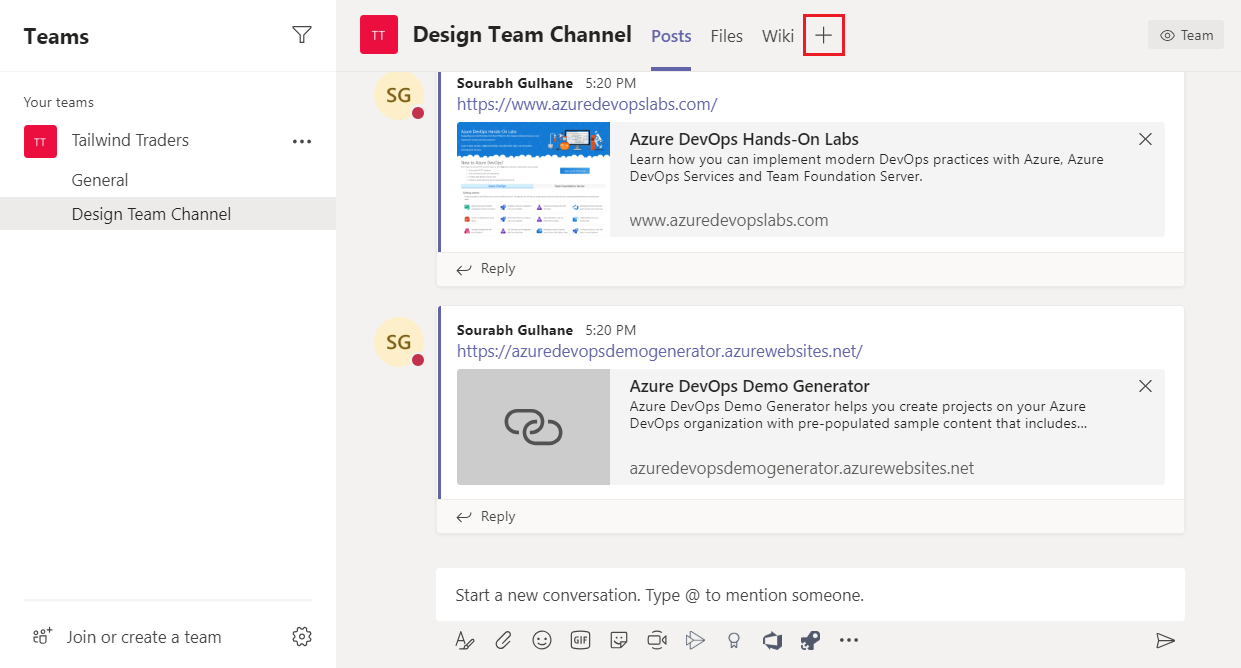Attach a file with the paperclip icon

504,640
